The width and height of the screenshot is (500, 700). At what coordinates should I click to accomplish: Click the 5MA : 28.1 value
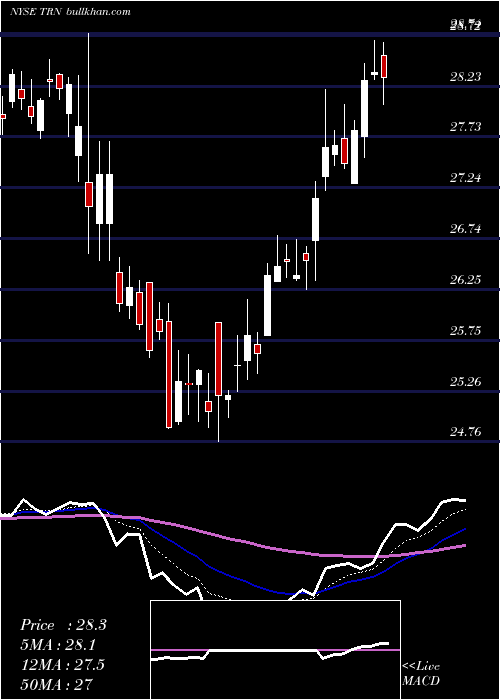(58, 645)
